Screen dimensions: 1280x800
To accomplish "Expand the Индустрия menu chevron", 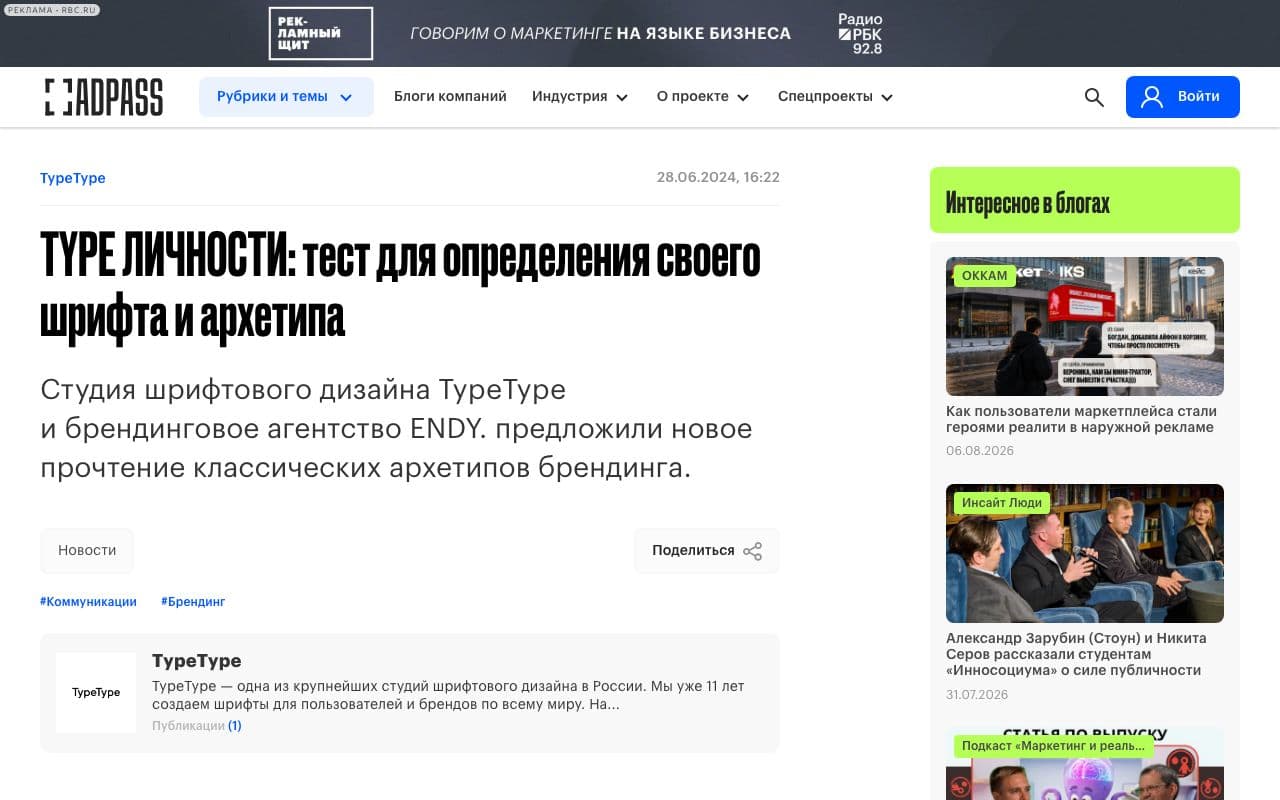I will click(622, 98).
